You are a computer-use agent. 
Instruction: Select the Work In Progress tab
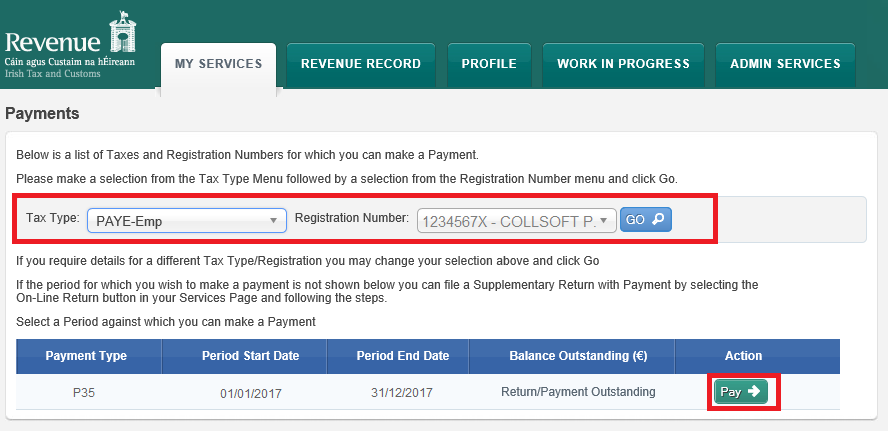pyautogui.click(x=623, y=64)
